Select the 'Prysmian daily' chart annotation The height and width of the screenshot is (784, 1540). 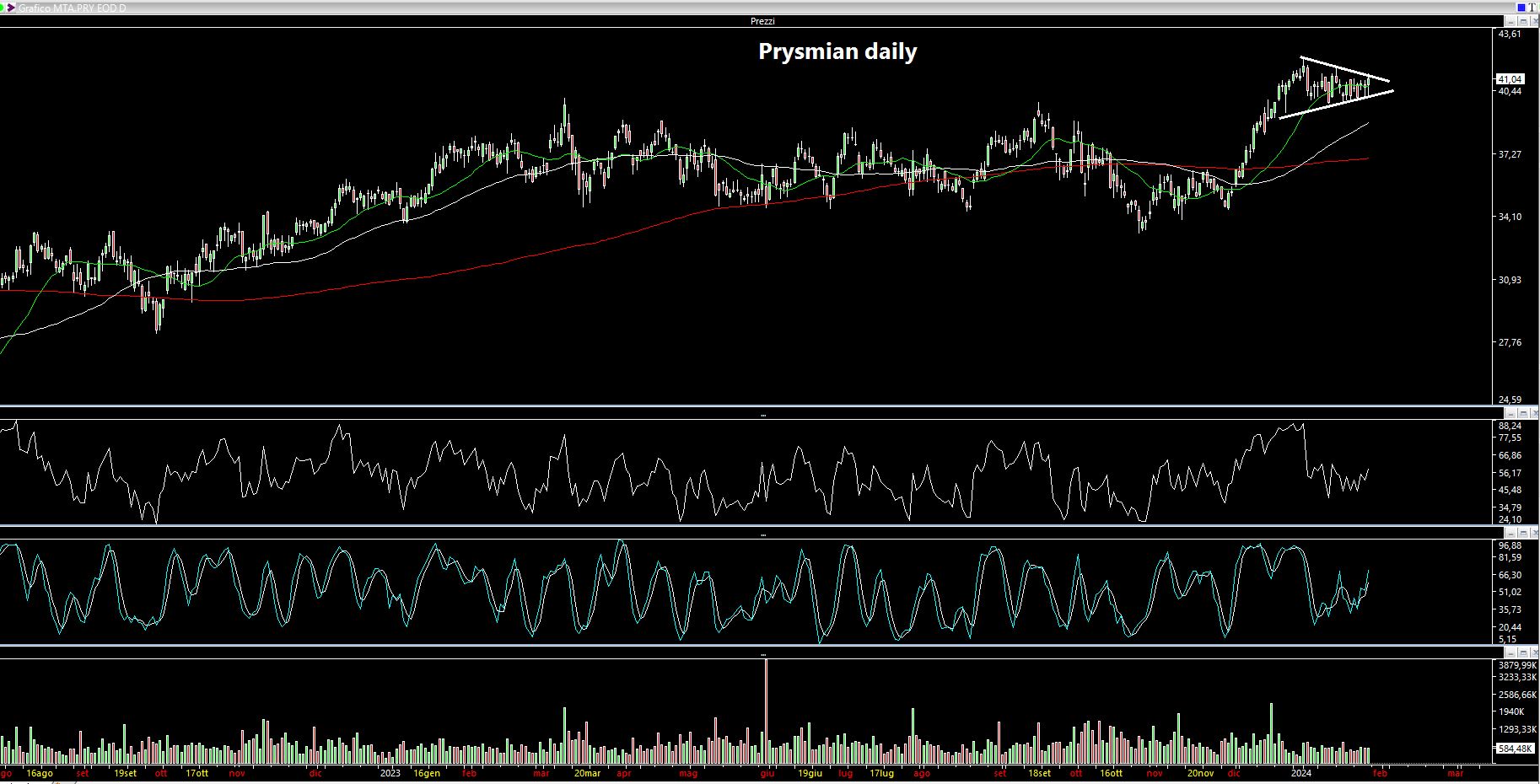tap(837, 51)
